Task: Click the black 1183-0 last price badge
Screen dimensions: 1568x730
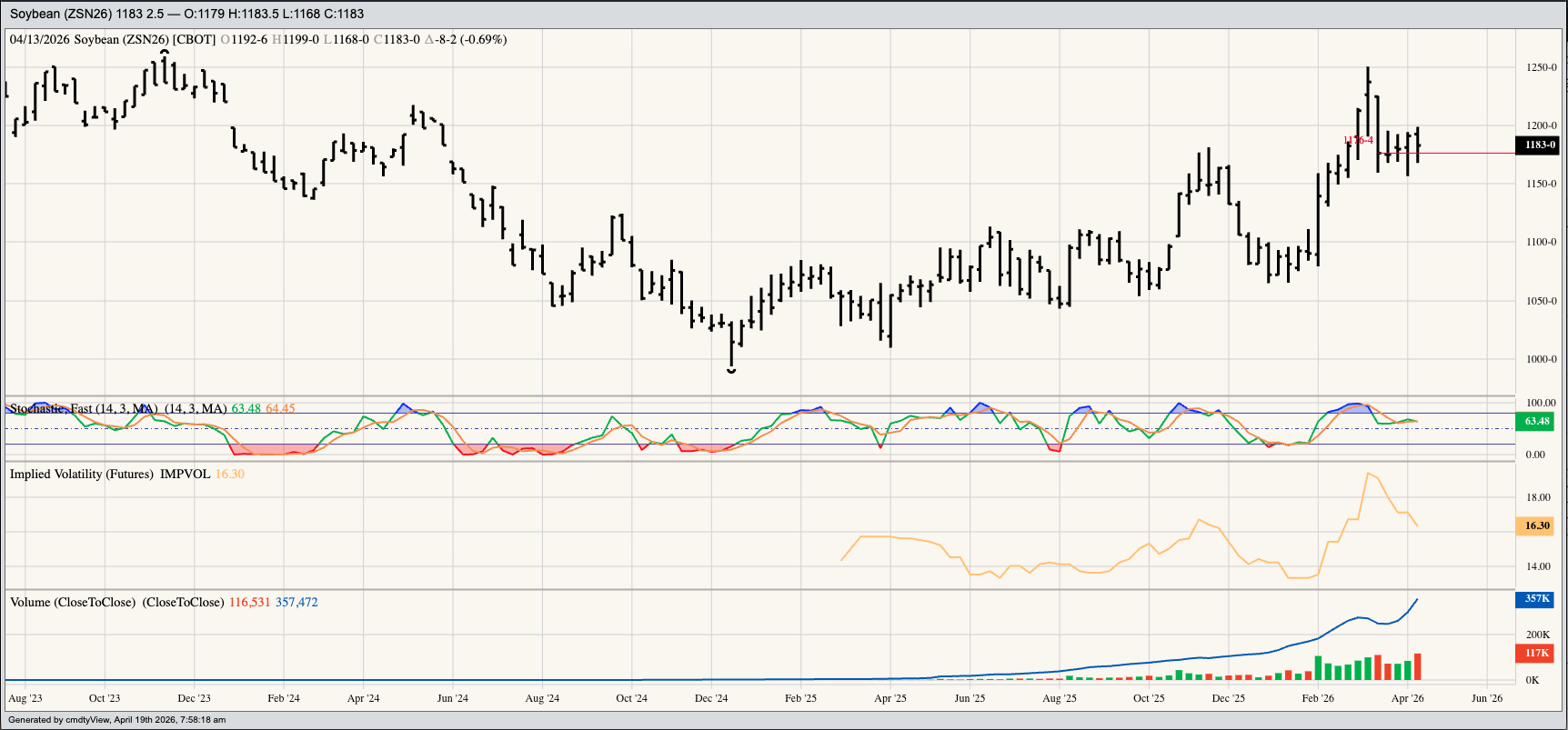Action: pyautogui.click(x=1540, y=145)
